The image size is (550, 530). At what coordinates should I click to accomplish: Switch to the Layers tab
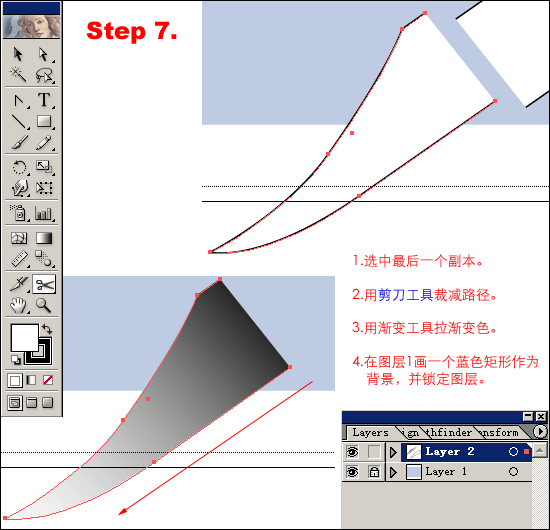(370, 432)
